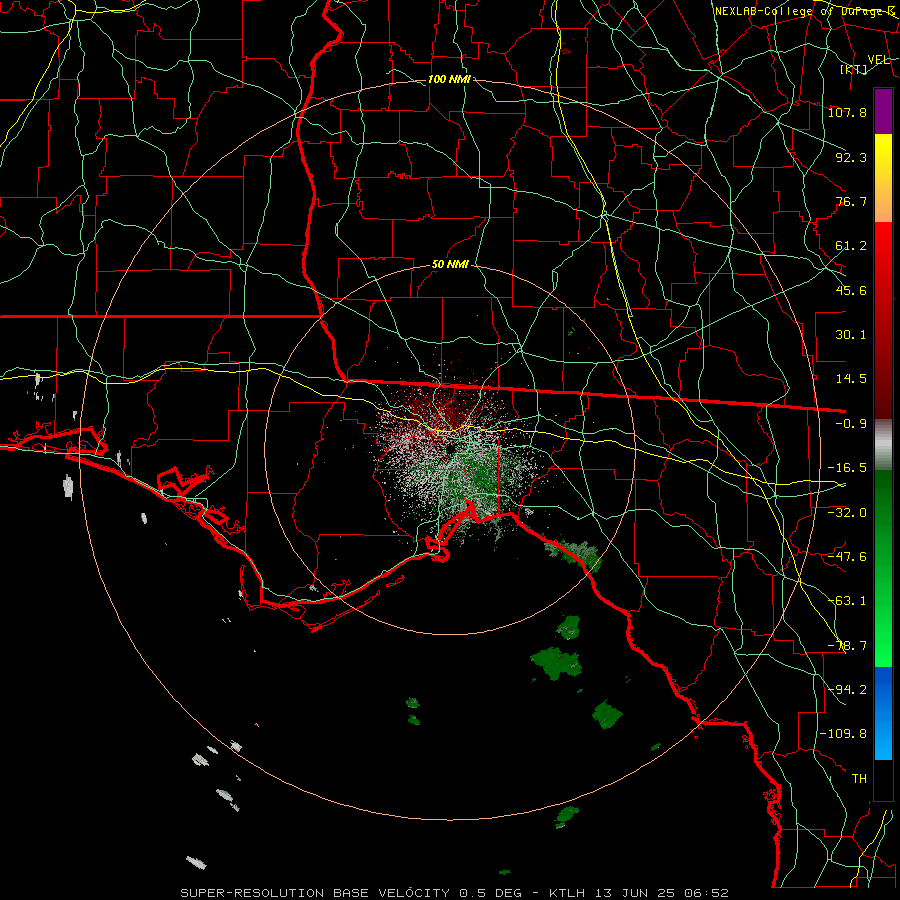Click the TH label on the legend
This screenshot has width=900, height=900.
point(859,778)
